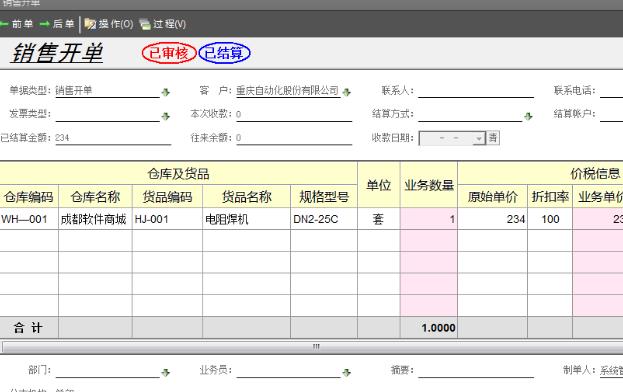The height and width of the screenshot is (392, 623).
Task: Open 发票类型 lookup arrow
Action: click(x=166, y=116)
